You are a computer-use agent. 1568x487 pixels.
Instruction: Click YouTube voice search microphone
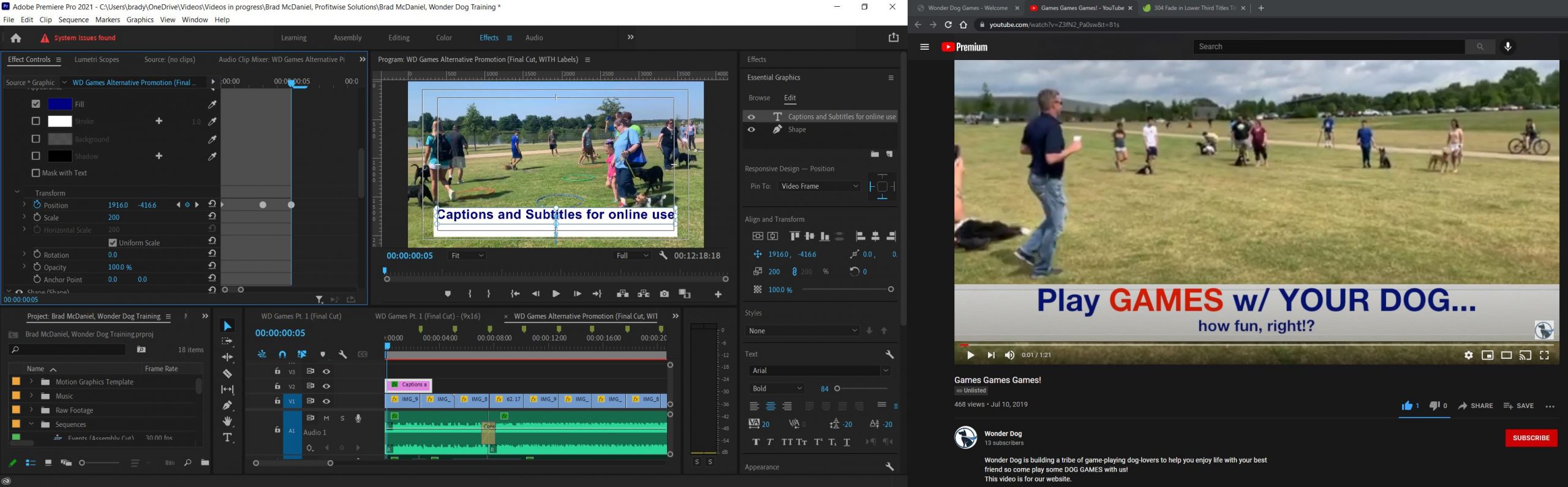1508,47
